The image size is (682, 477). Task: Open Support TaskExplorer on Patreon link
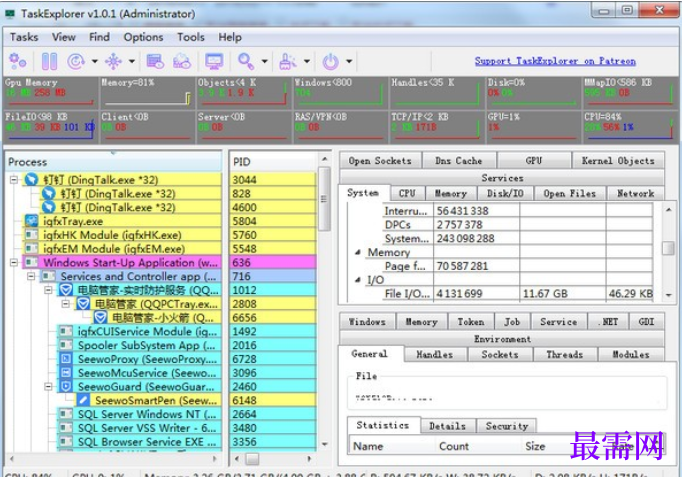[555, 61]
